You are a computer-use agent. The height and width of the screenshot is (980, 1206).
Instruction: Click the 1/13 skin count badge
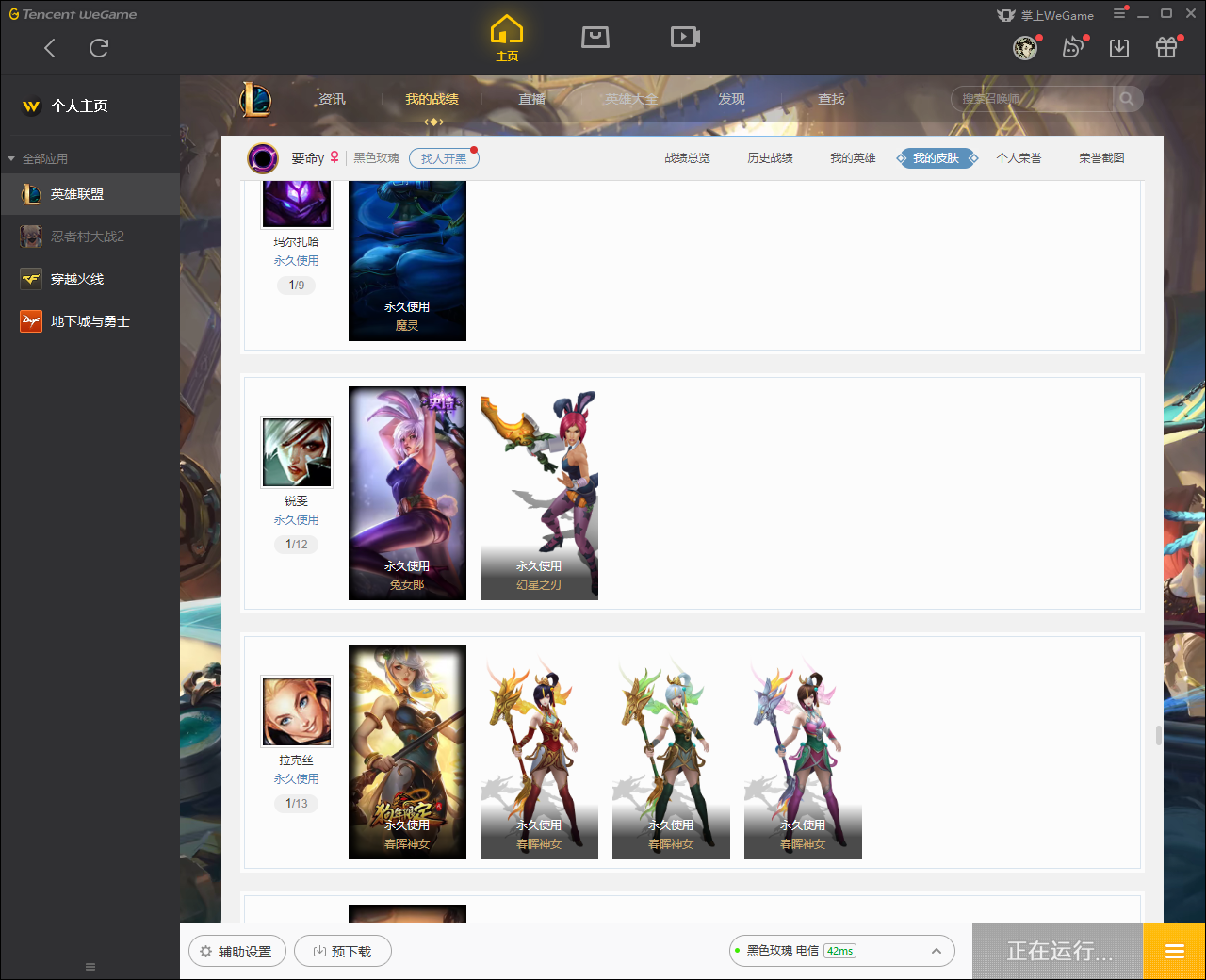coord(297,804)
